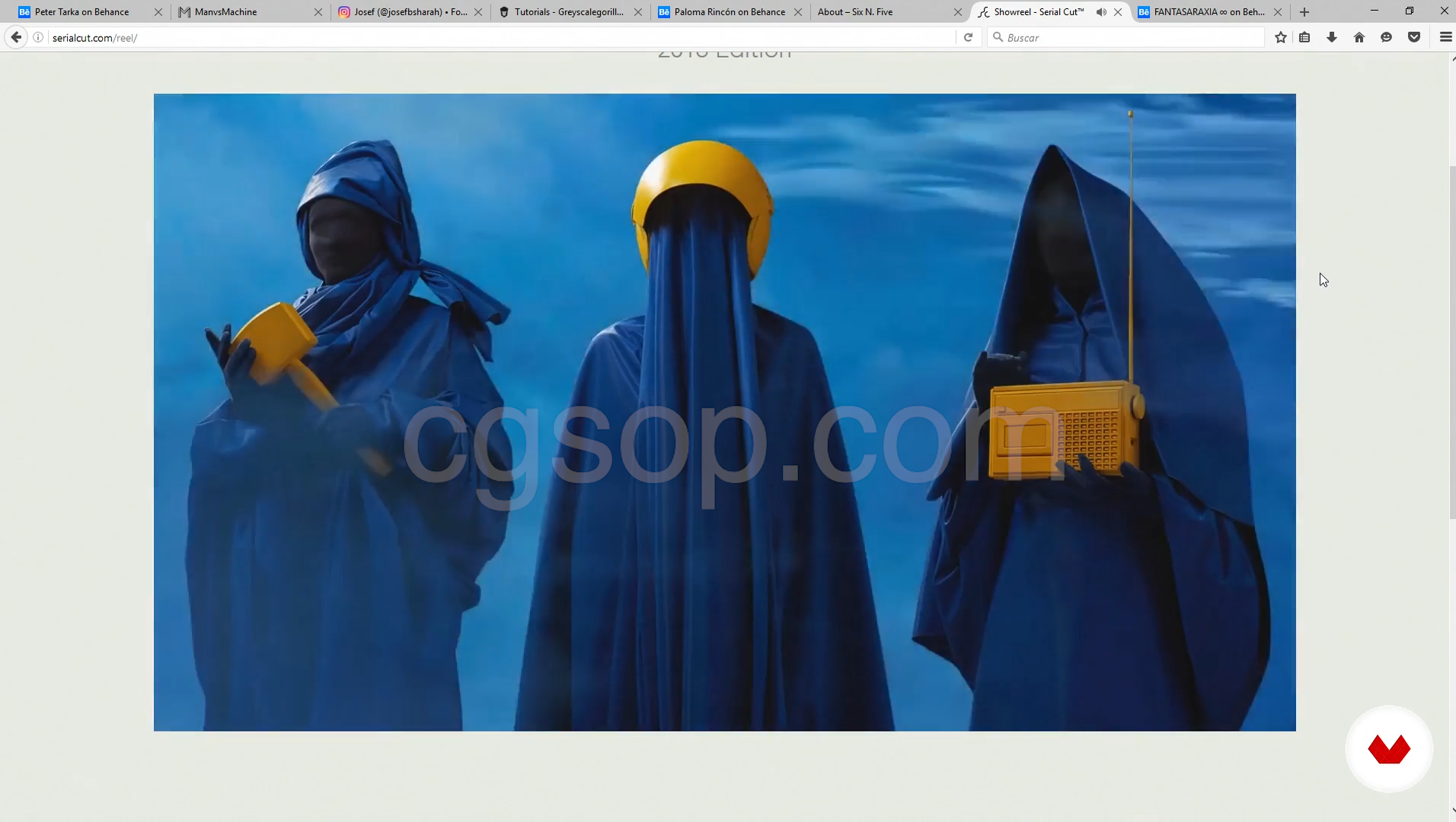
Task: Click the scrollbar down arrow
Action: coord(1451,811)
